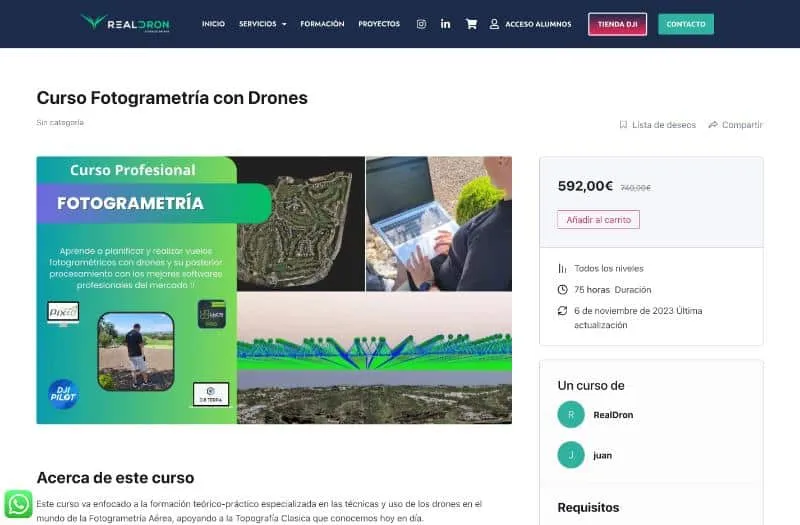800x525 pixels.
Task: Click 'Todos los niveles' text
Action: coord(609,268)
